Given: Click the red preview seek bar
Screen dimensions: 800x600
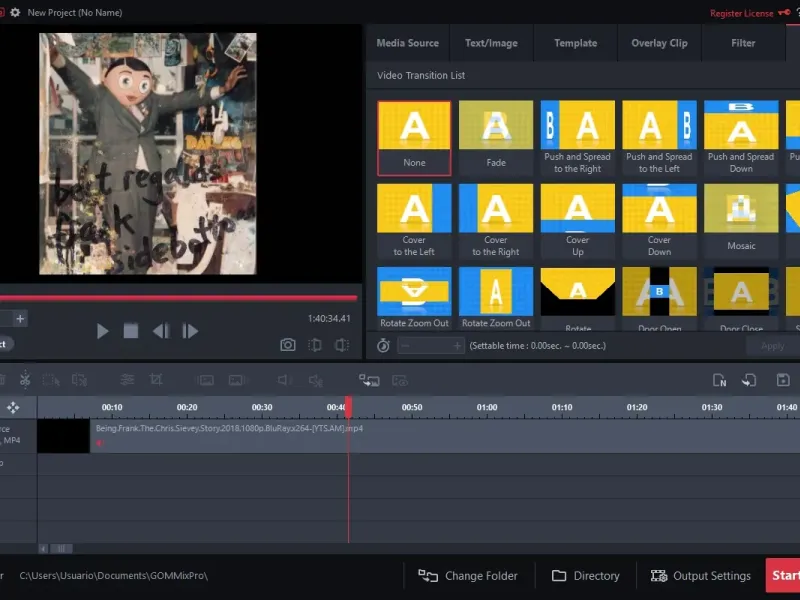Looking at the screenshot, I should [178, 298].
